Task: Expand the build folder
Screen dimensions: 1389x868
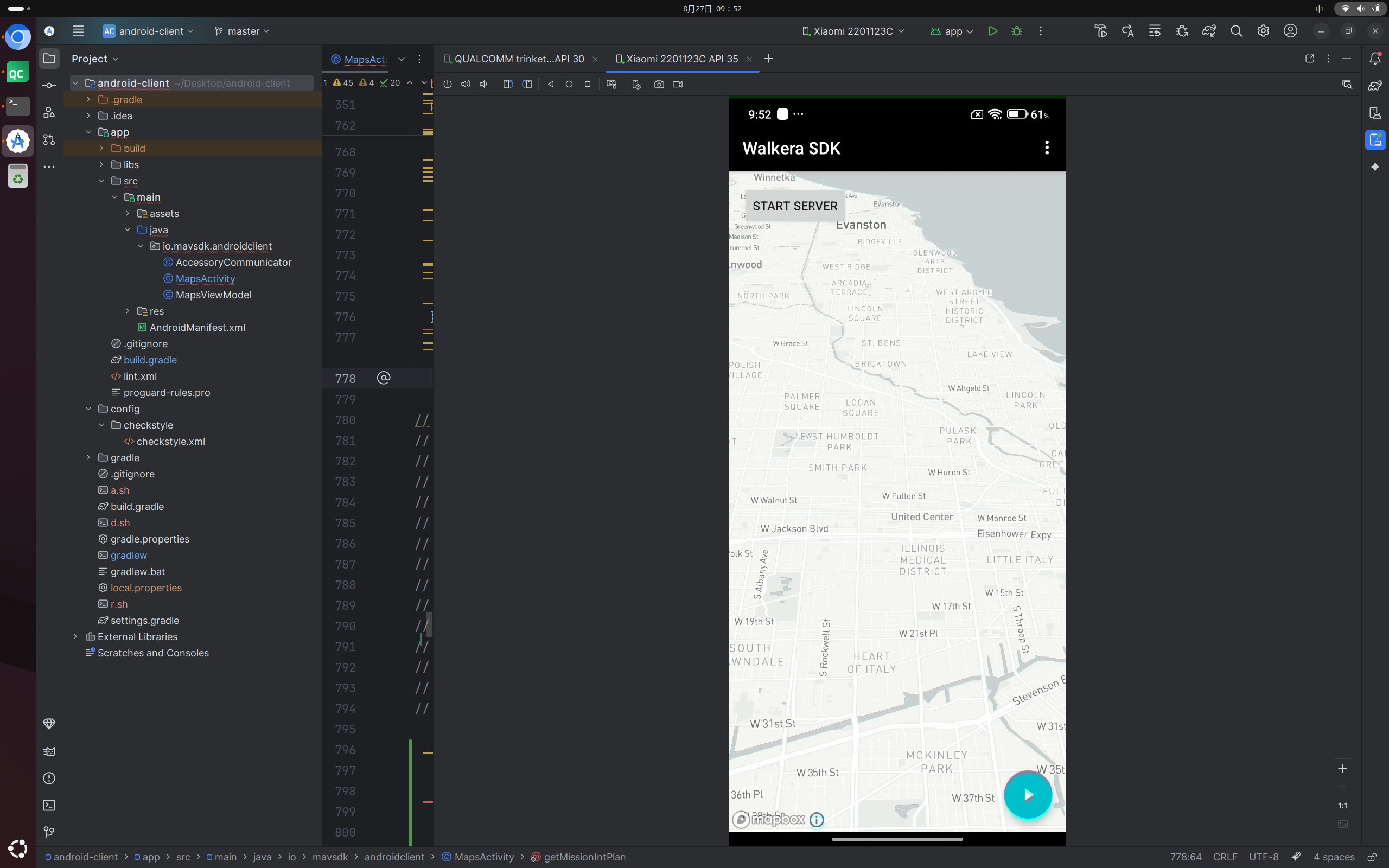Action: [x=101, y=148]
